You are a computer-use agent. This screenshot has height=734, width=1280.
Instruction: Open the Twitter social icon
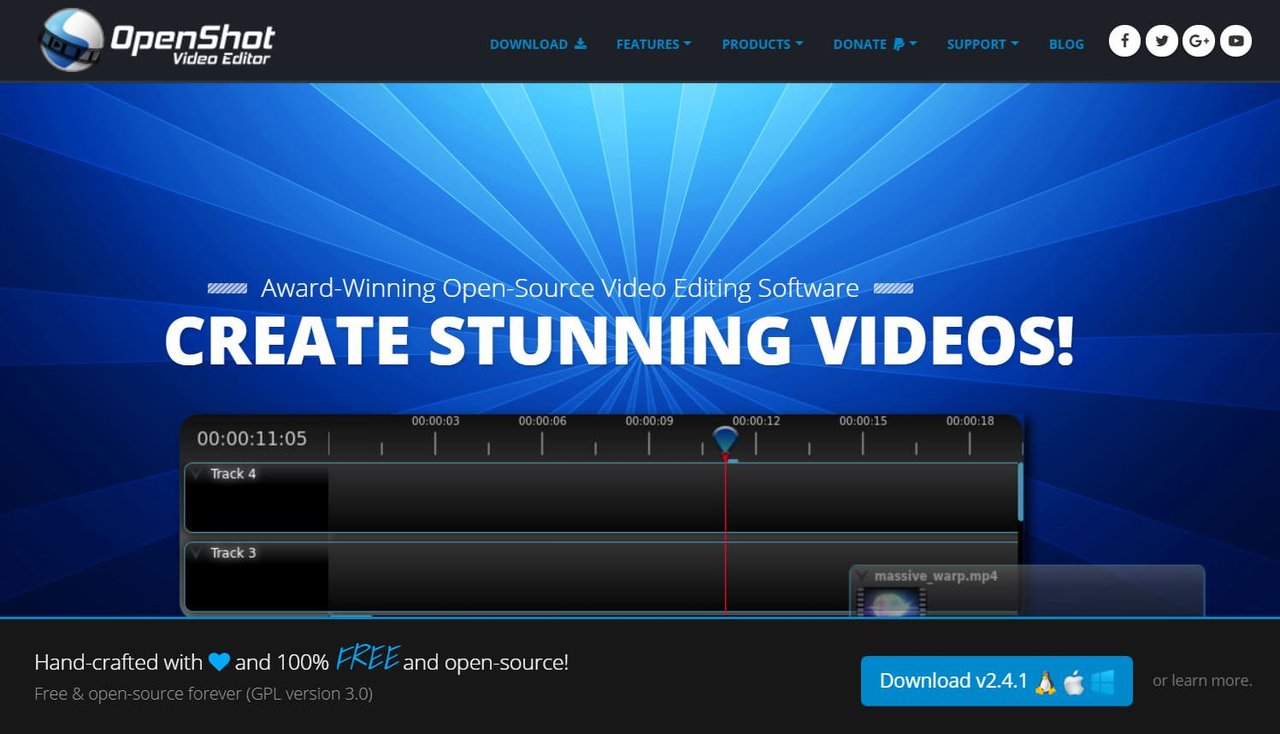pos(1162,41)
